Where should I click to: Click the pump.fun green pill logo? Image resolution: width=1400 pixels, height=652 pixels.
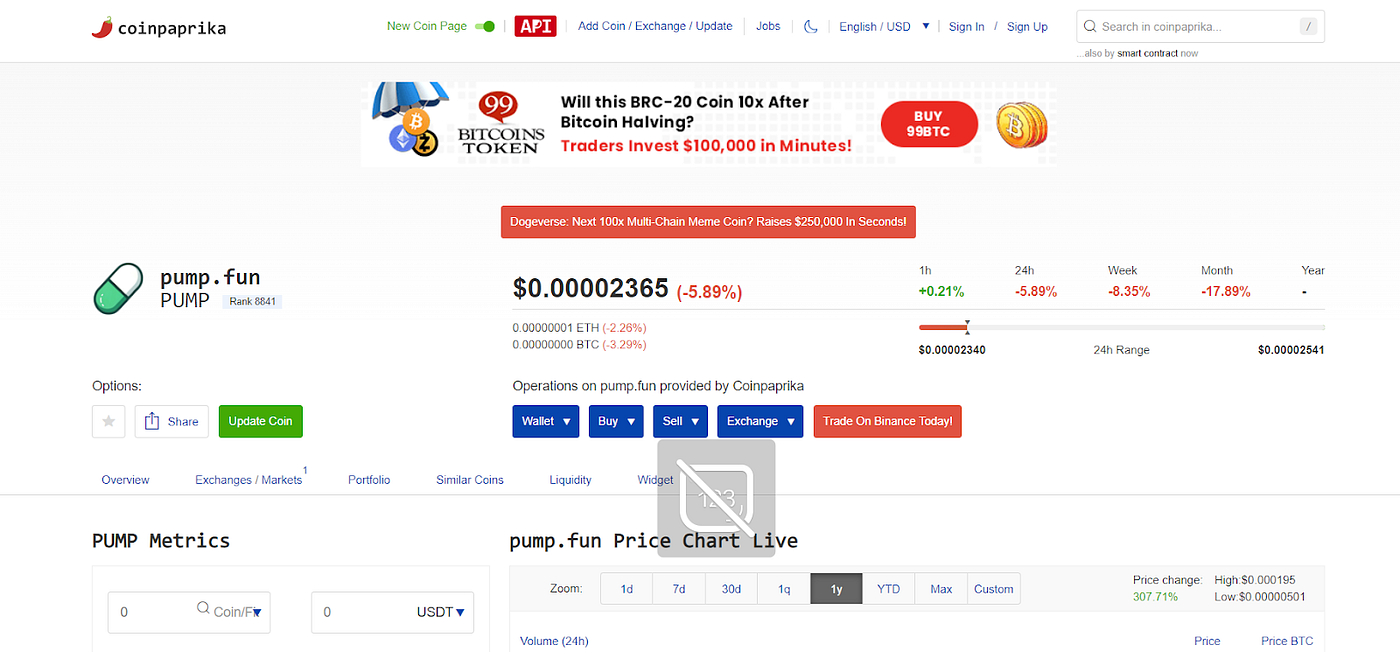point(119,288)
